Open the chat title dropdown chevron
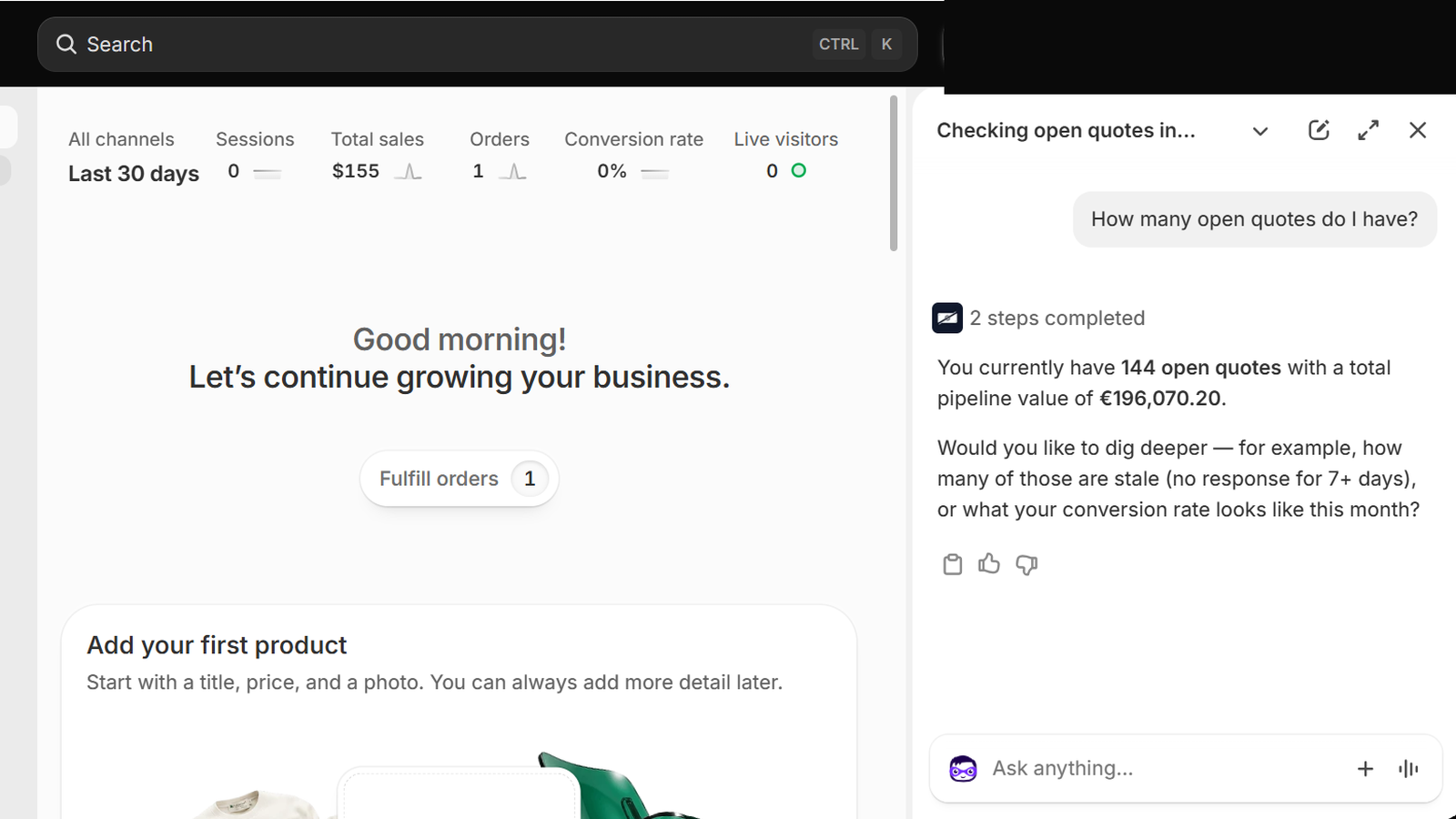 [1260, 131]
